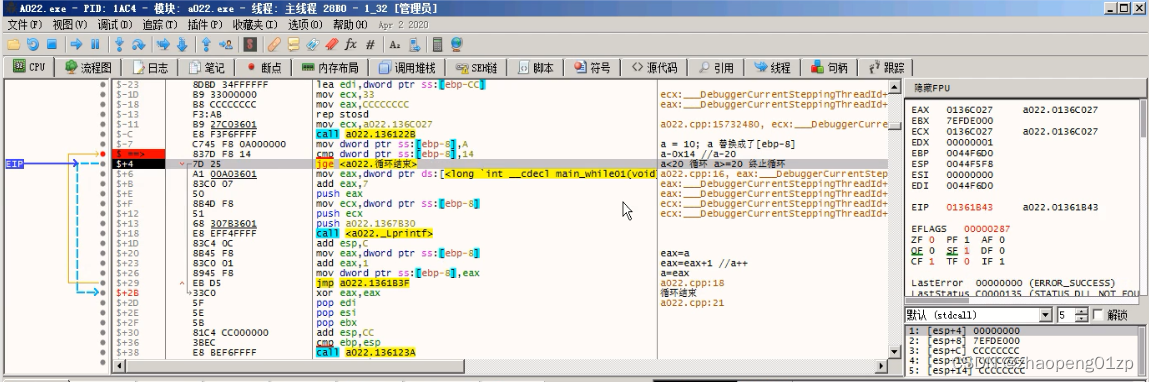The width and height of the screenshot is (1149, 382).
Task: Switch to the 引用 references tab
Action: (x=716, y=67)
